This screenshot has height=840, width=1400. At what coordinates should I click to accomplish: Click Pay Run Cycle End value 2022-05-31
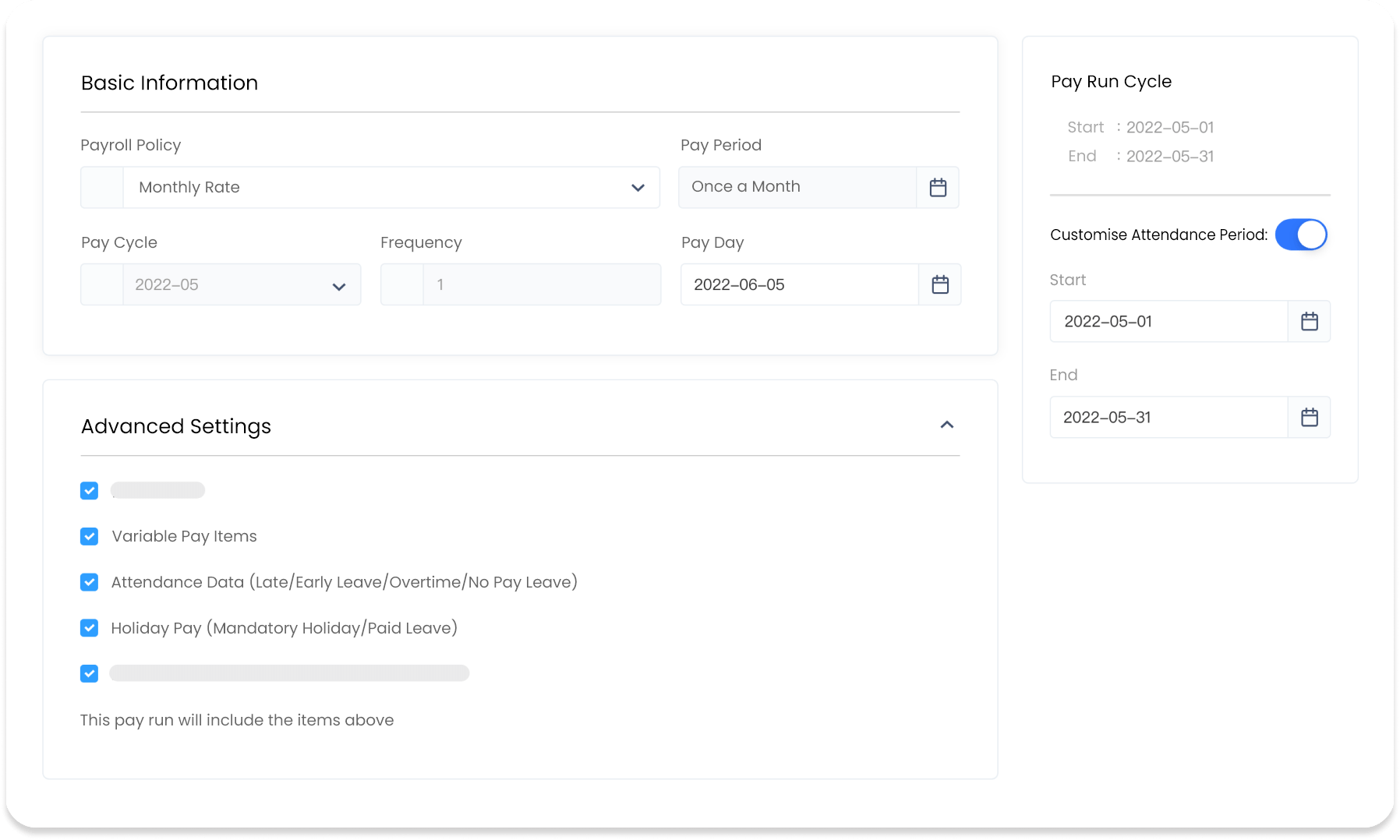(1170, 156)
